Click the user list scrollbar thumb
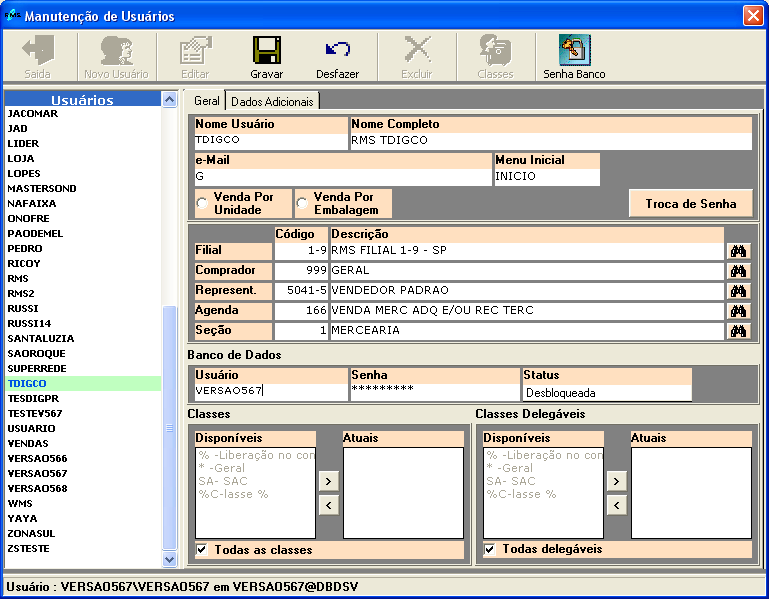The height and width of the screenshot is (599, 769). point(170,427)
